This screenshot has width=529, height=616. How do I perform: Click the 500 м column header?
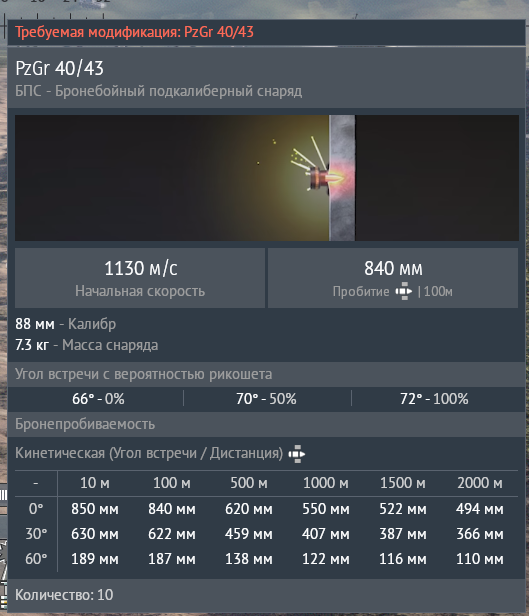pos(249,483)
